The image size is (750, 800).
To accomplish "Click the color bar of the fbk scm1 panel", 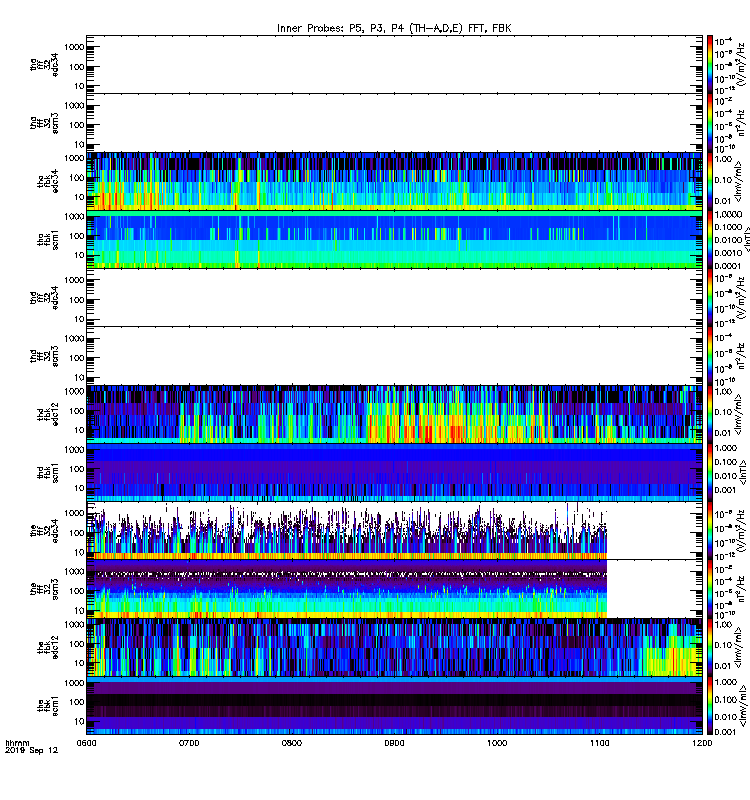I will (x=710, y=705).
